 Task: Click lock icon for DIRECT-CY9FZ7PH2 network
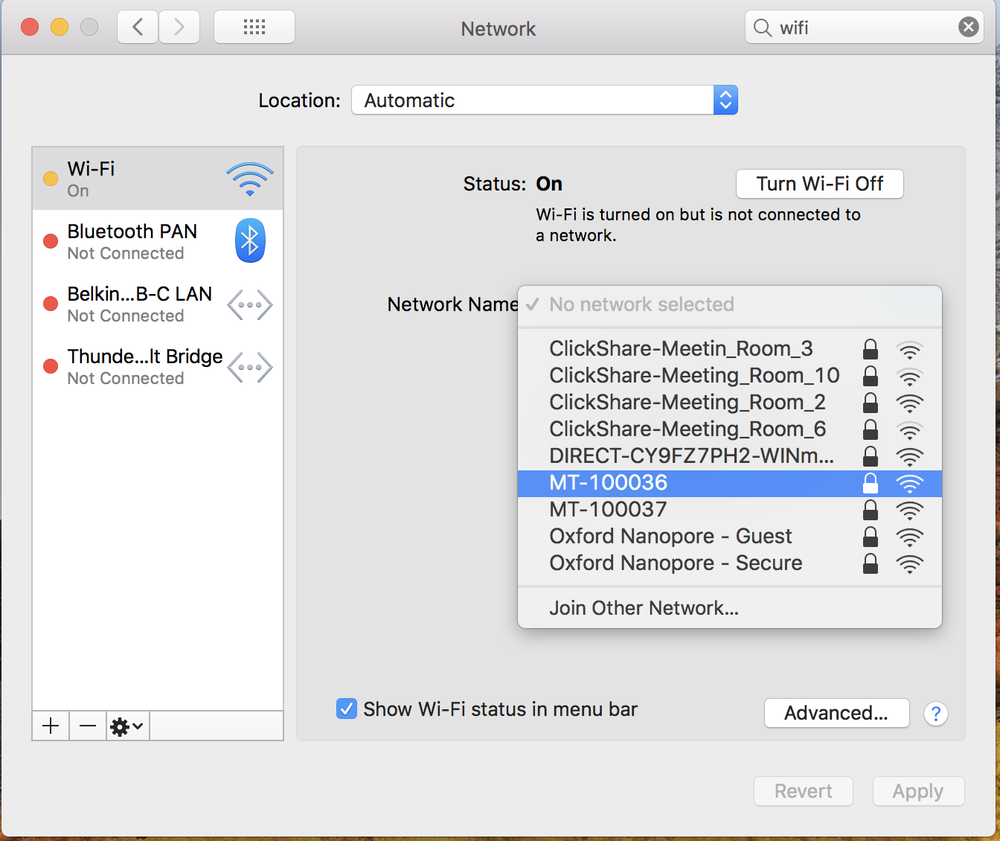870,456
